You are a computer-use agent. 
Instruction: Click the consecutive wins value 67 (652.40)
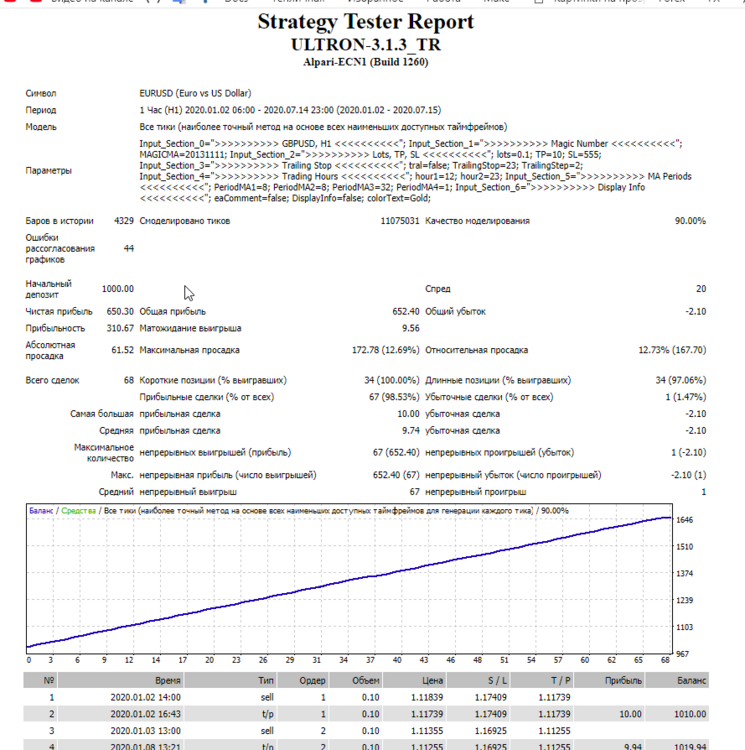click(x=396, y=452)
